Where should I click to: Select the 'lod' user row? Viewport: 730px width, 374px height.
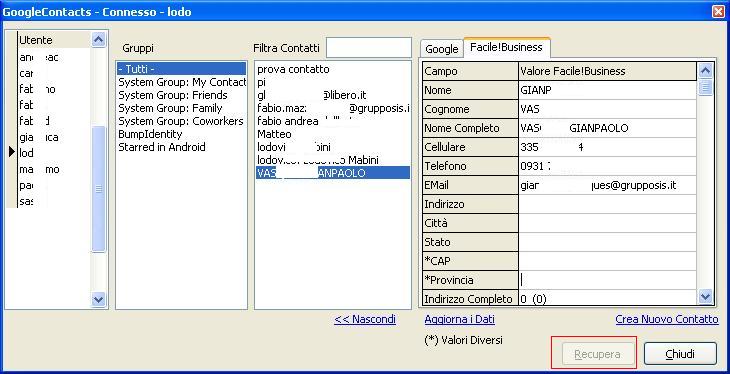point(54,153)
